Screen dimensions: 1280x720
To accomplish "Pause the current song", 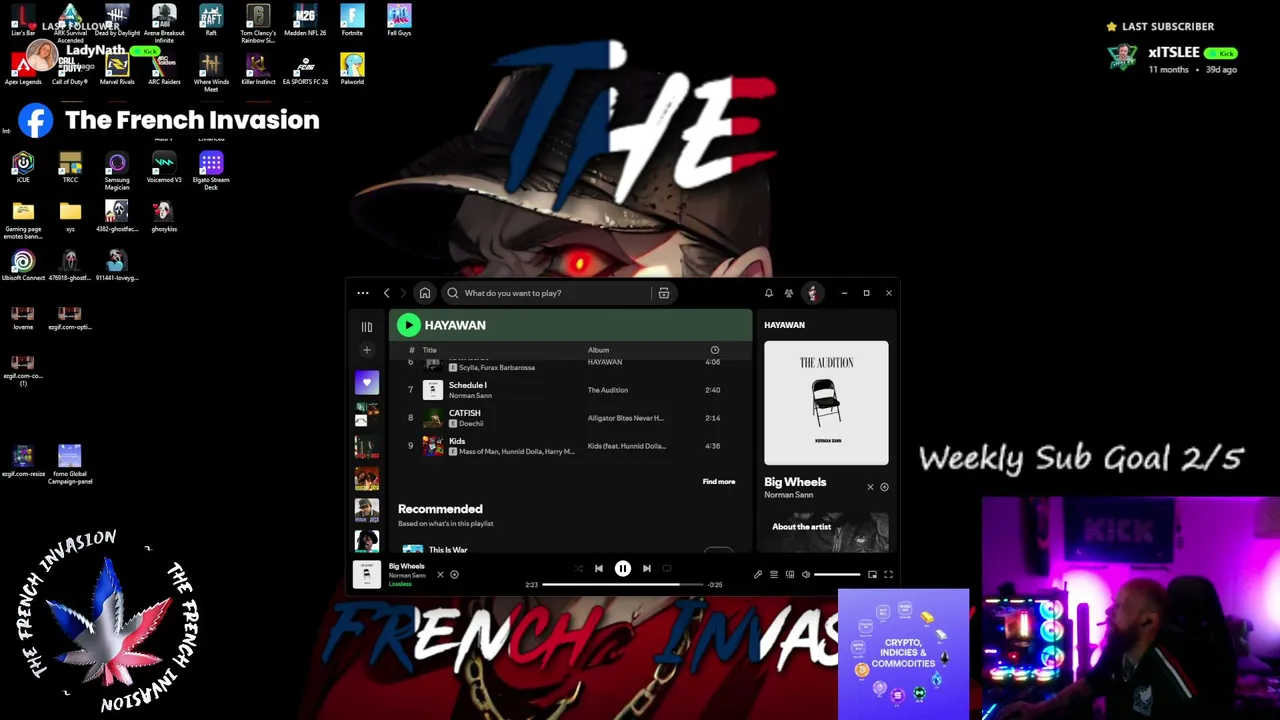I will point(622,568).
